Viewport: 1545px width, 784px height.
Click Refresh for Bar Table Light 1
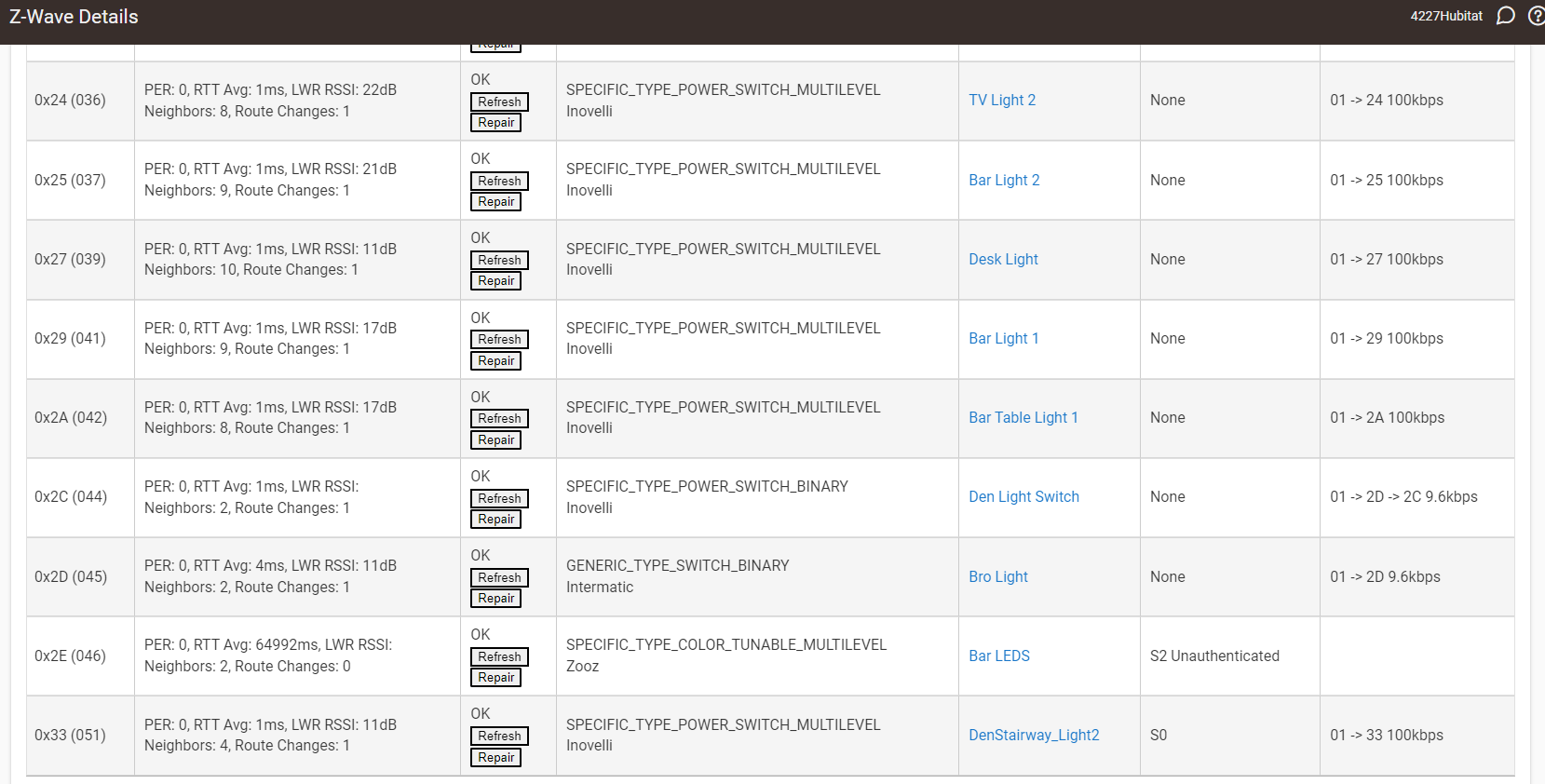click(x=499, y=418)
